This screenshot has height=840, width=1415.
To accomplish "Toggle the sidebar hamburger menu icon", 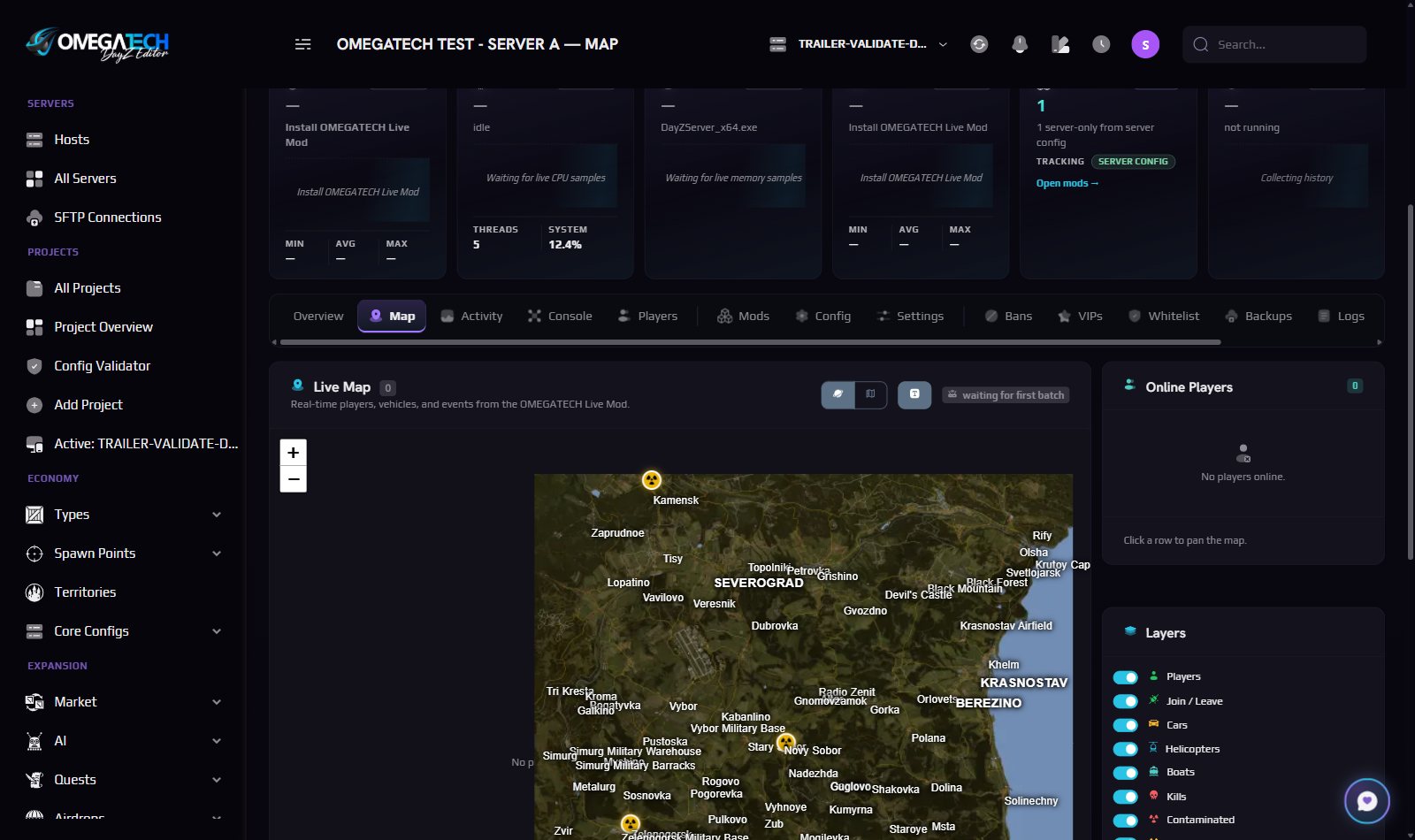I will pos(302,44).
